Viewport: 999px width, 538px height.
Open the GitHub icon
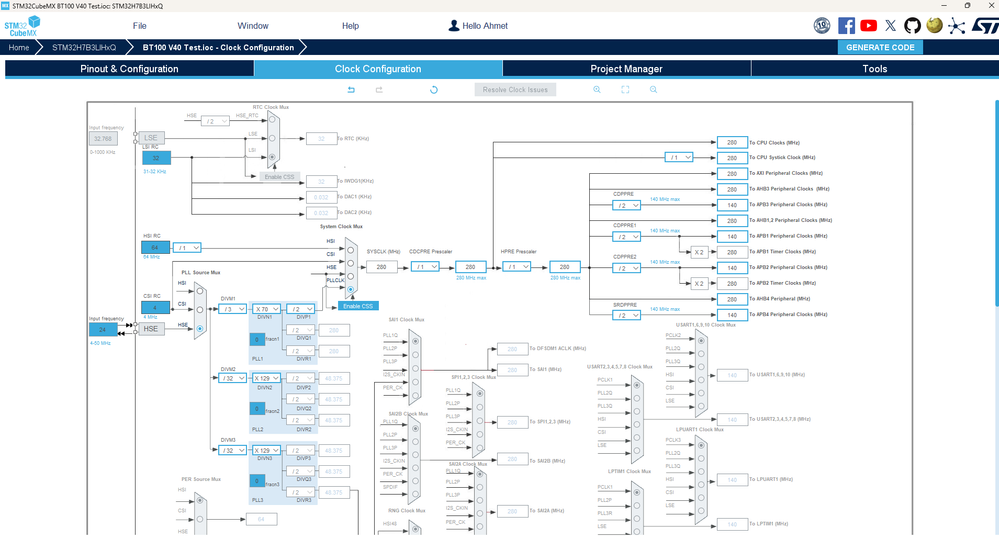click(x=912, y=25)
